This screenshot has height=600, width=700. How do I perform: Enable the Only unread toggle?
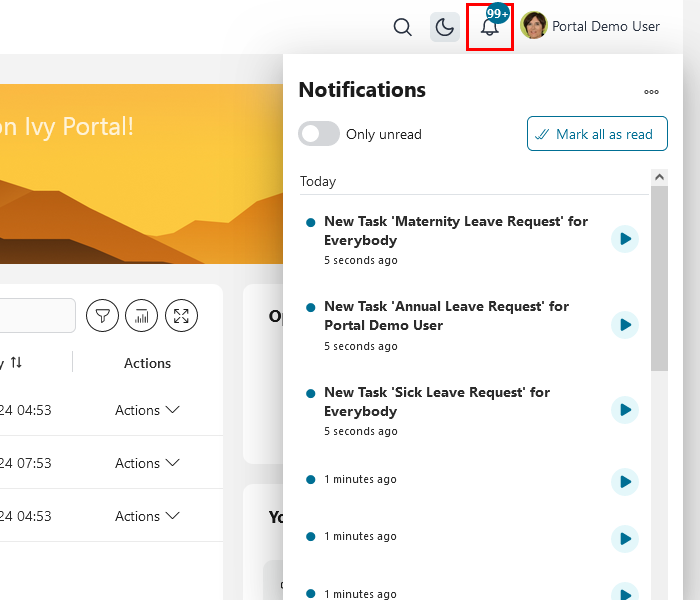click(319, 133)
